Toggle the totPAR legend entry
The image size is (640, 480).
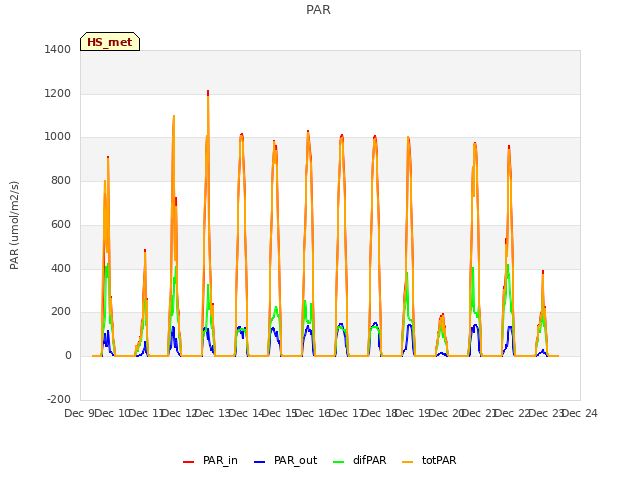[429, 460]
